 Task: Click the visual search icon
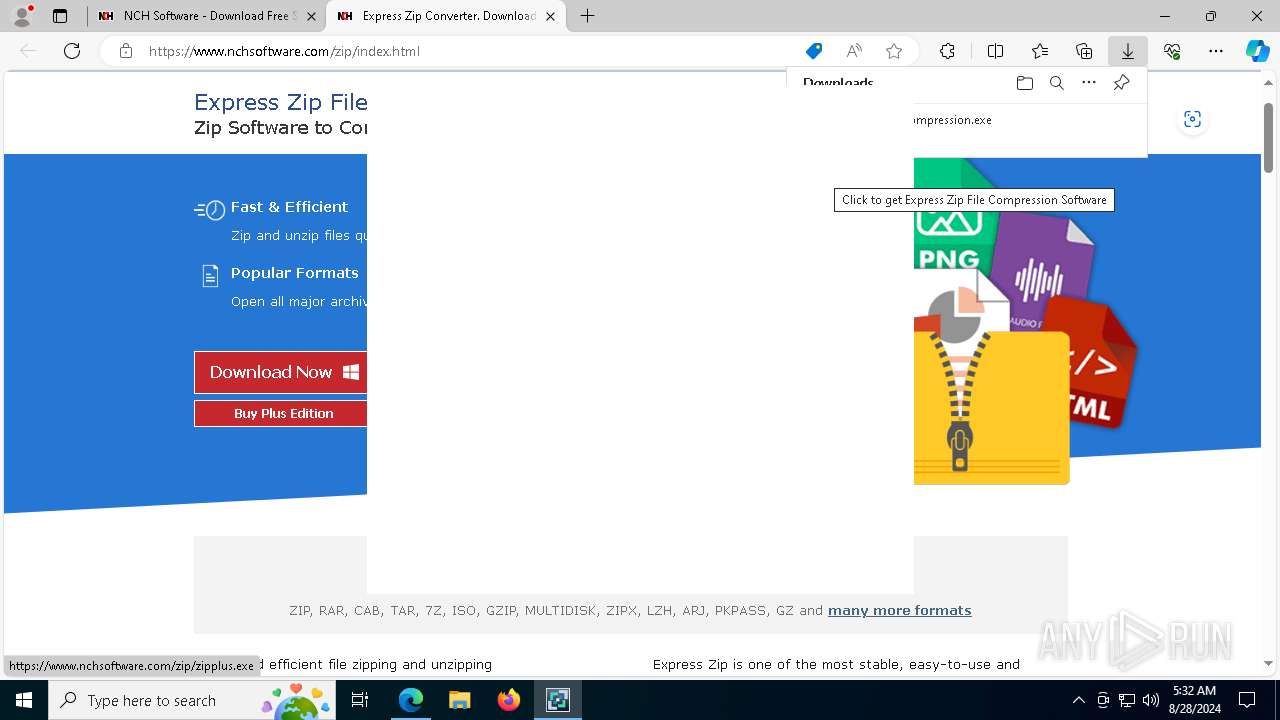[x=1192, y=119]
